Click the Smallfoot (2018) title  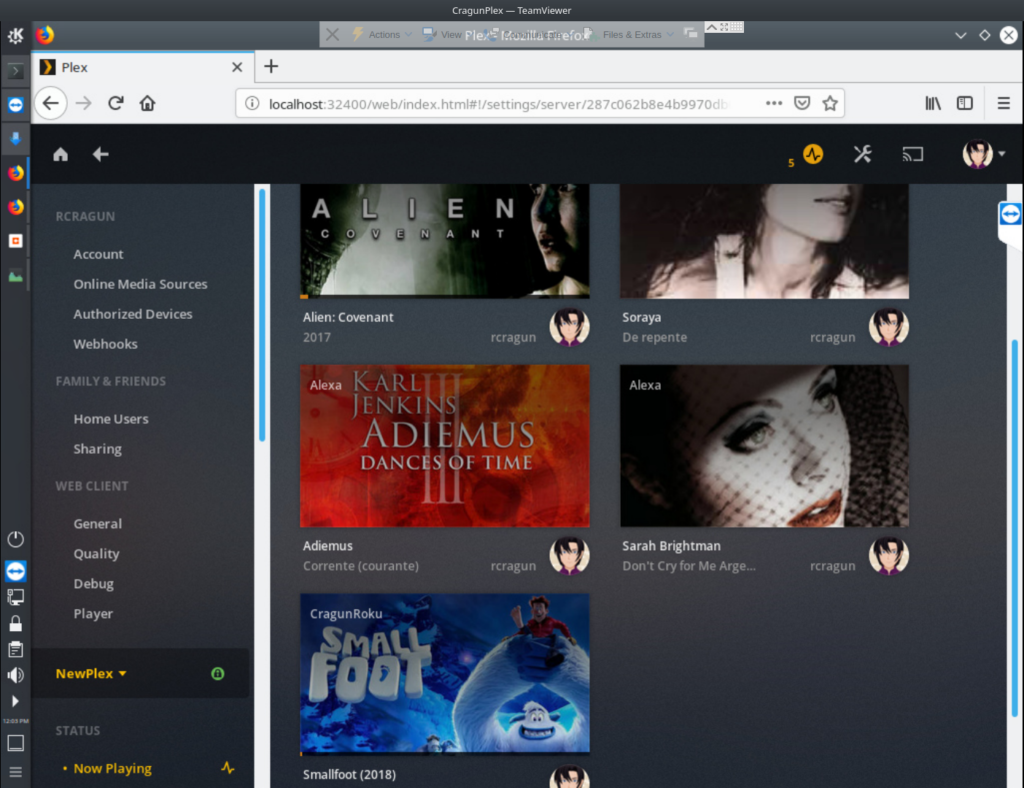pyautogui.click(x=349, y=775)
